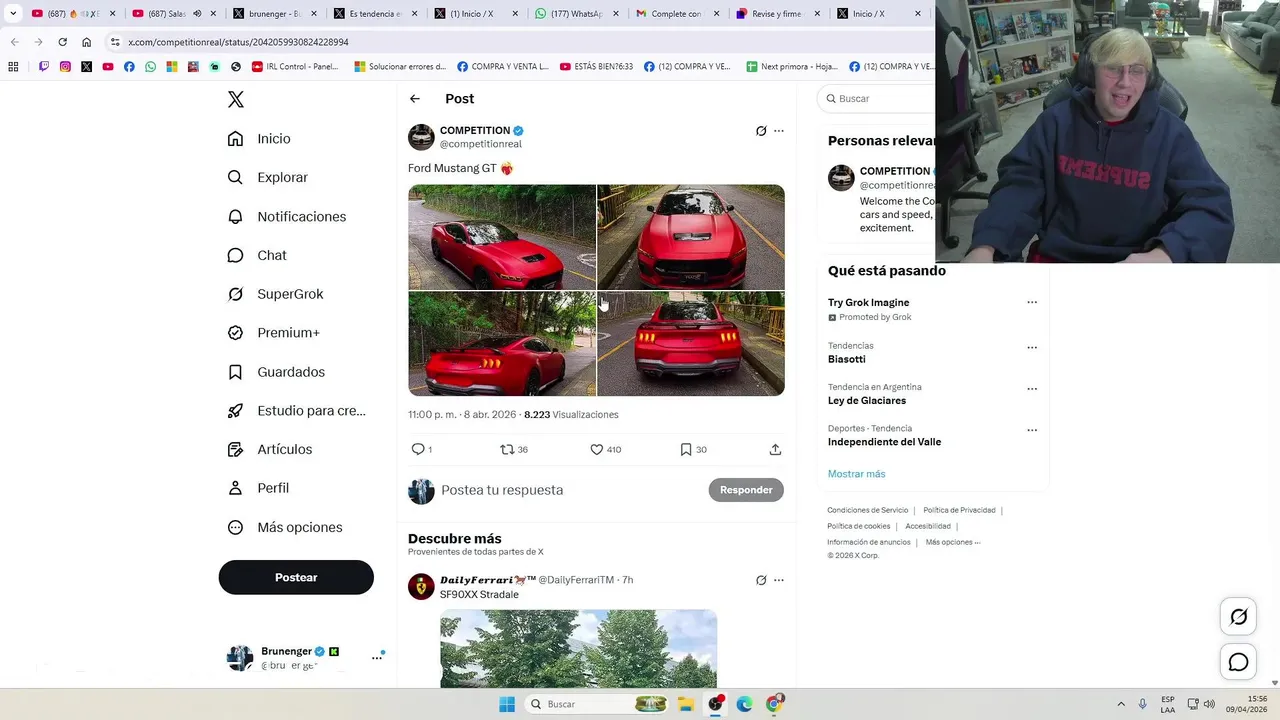Open the three-dot menu on the COMPETITION post
This screenshot has height=720, width=1280.
pos(779,131)
